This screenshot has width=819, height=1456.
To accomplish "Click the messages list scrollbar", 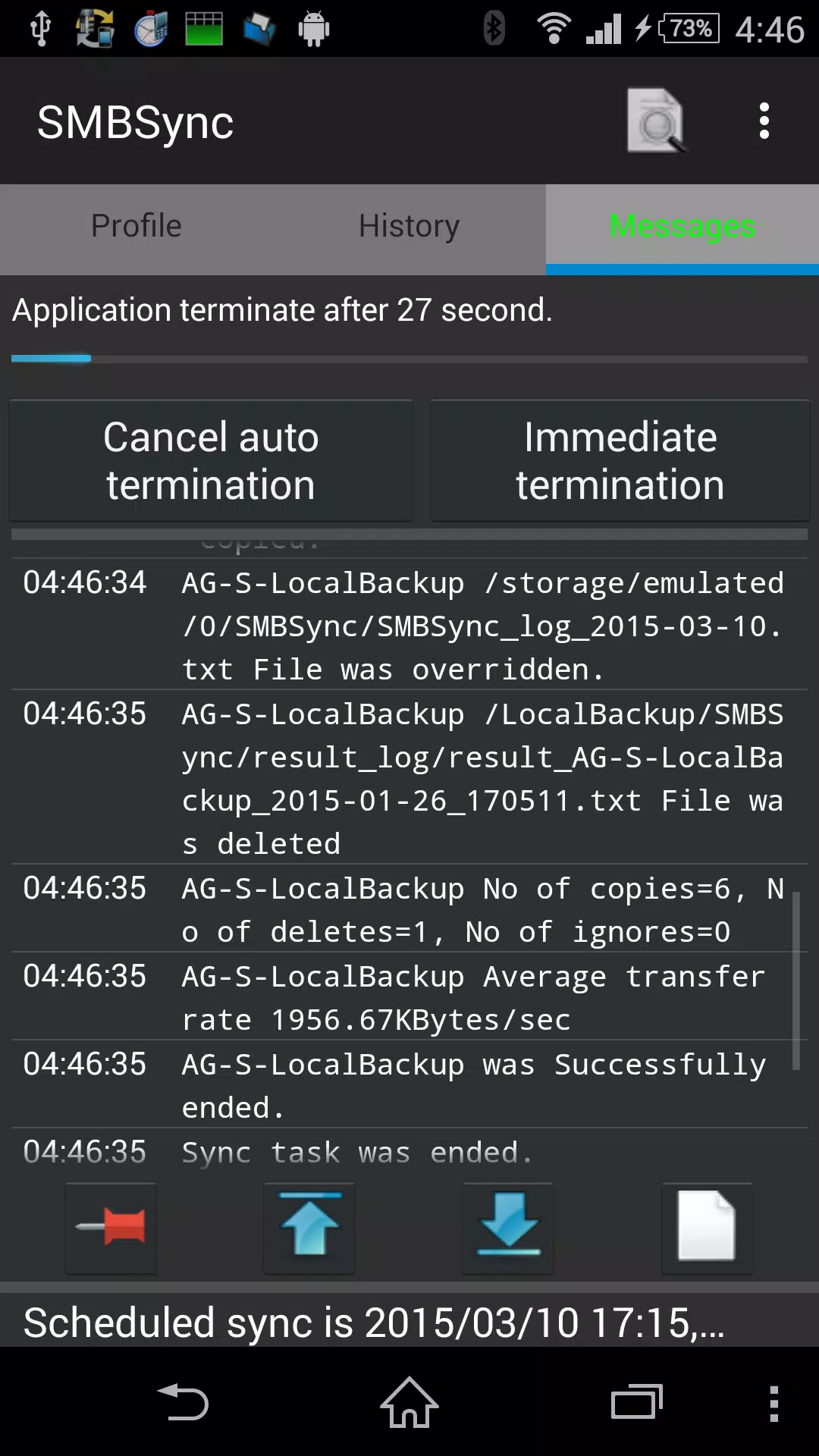I will click(x=796, y=981).
